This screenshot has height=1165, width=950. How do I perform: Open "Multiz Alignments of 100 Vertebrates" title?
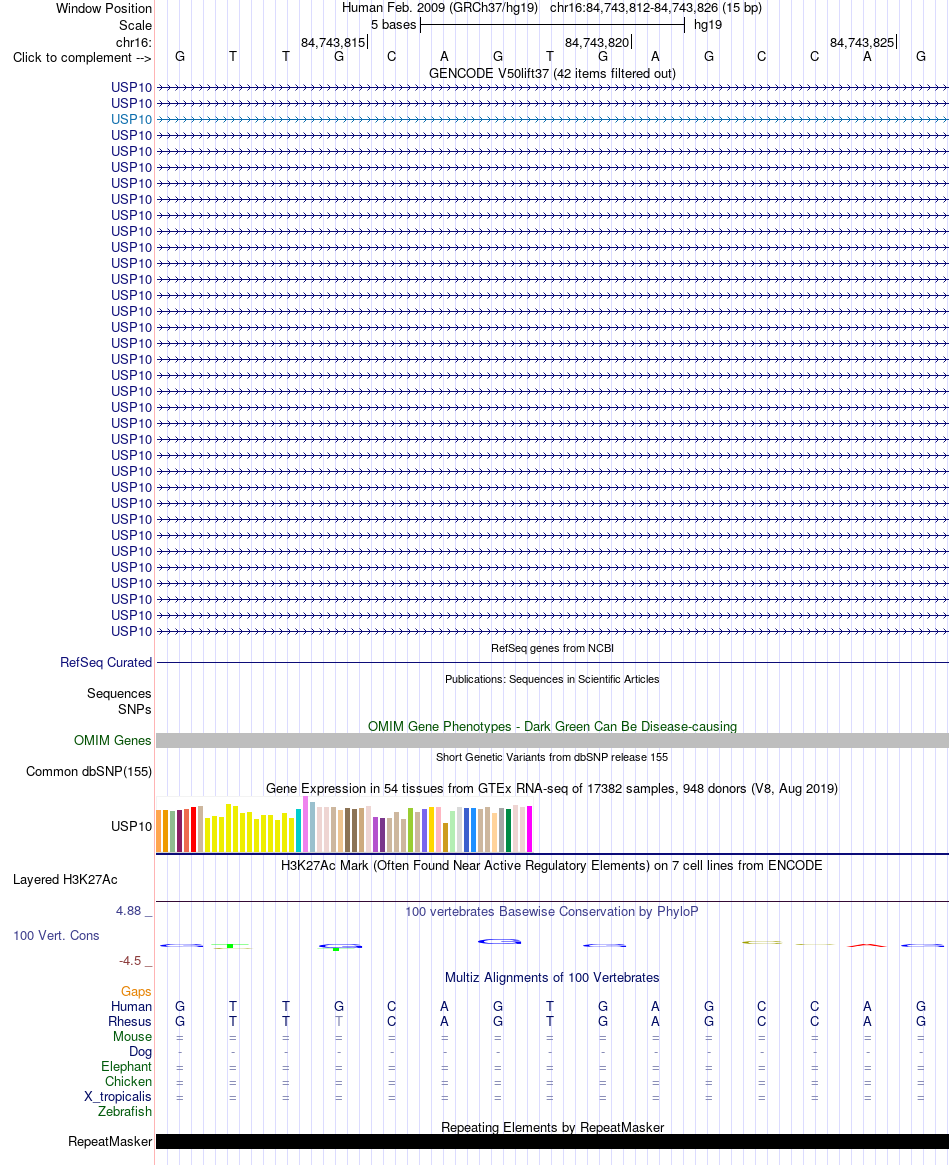tap(552, 978)
